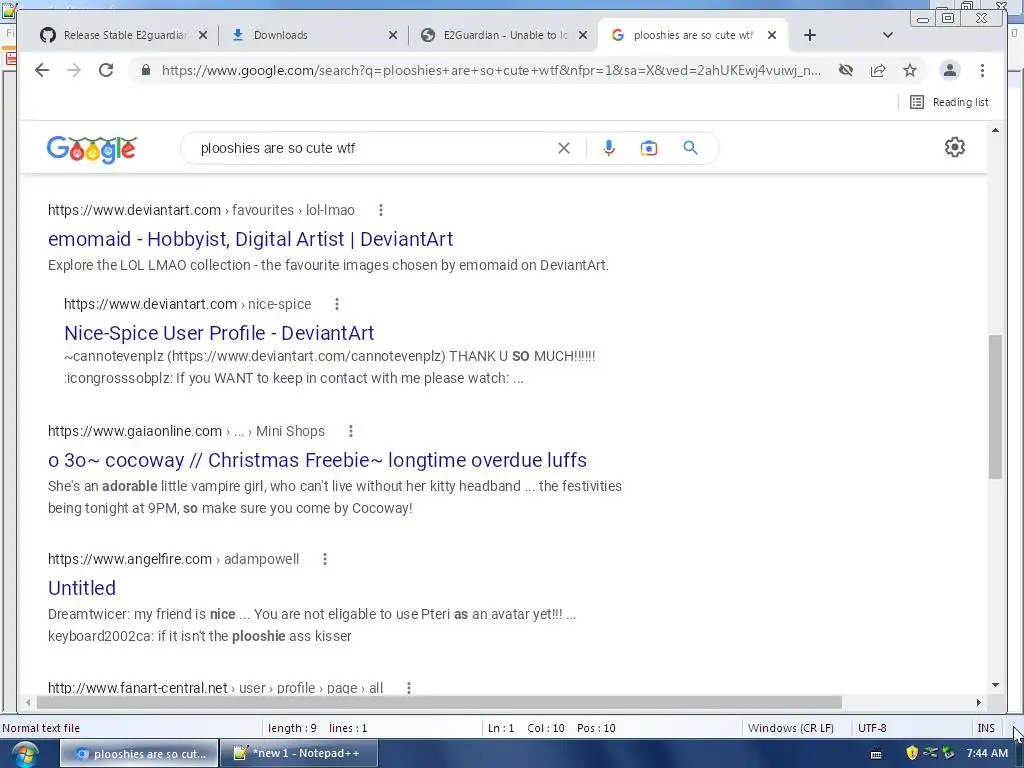The height and width of the screenshot is (768, 1024).
Task: Click the padlock site info icon
Action: 146,71
